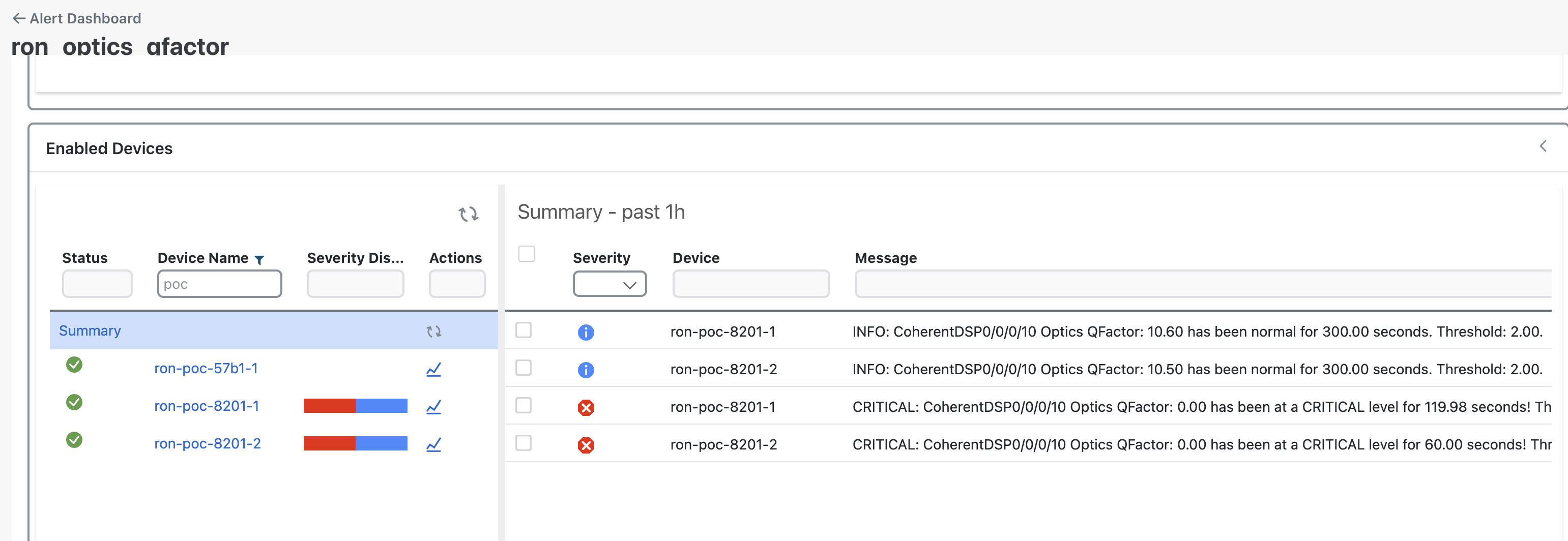Click the critical icon for ron-poc-8201-1 alert
The height and width of the screenshot is (541, 1568).
pyautogui.click(x=586, y=408)
